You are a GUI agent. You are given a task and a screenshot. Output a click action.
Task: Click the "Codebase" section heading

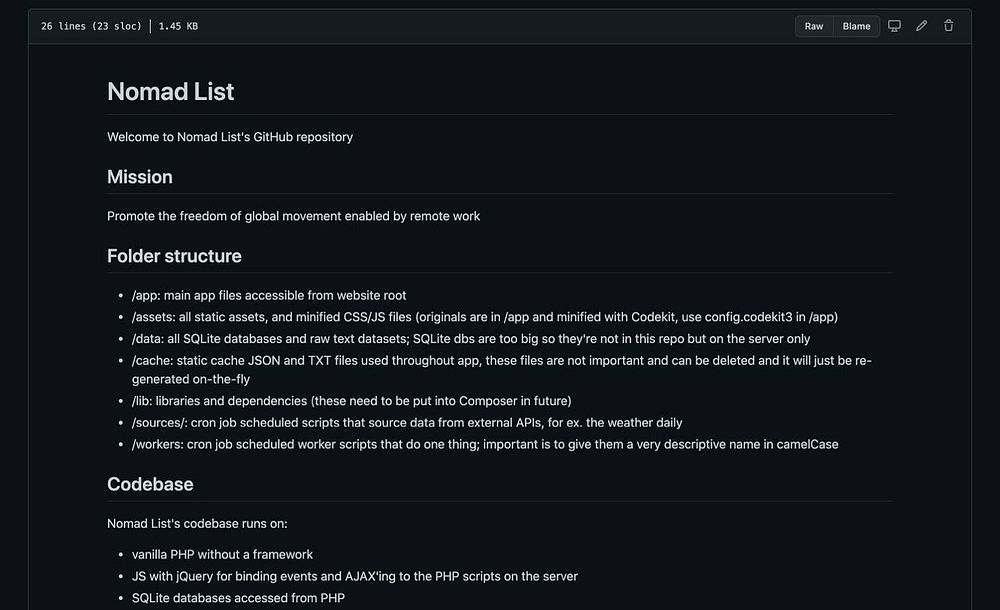click(150, 484)
